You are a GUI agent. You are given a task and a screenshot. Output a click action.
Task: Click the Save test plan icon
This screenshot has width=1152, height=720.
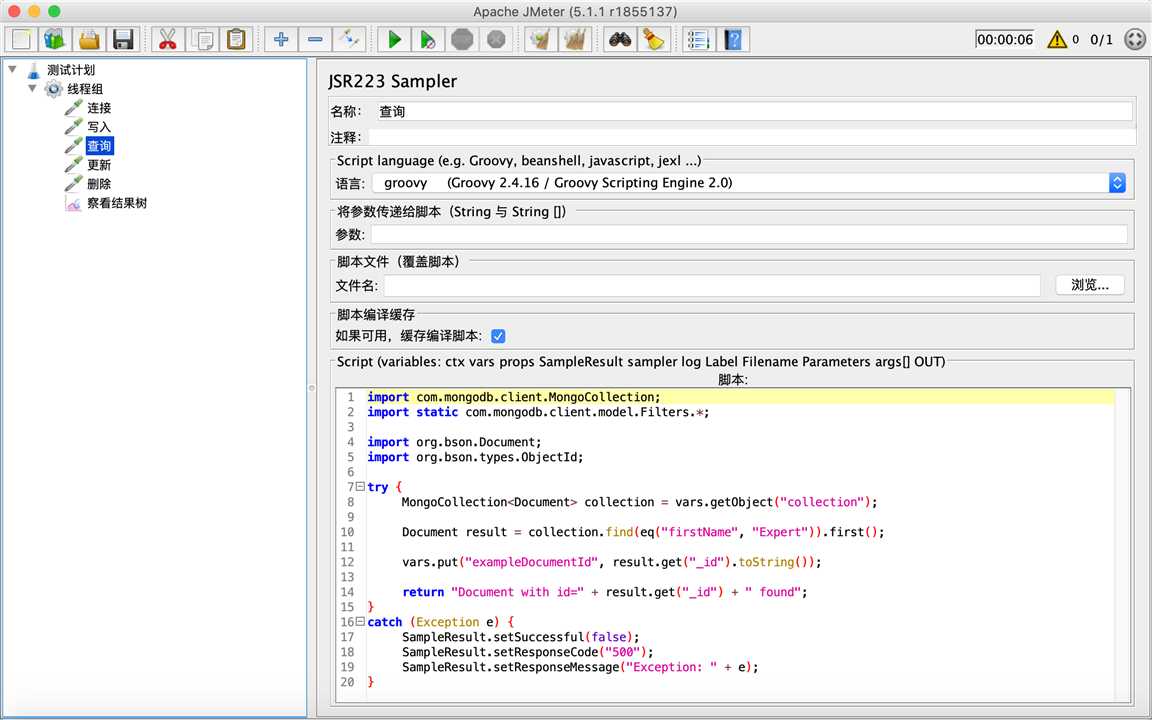click(x=123, y=39)
